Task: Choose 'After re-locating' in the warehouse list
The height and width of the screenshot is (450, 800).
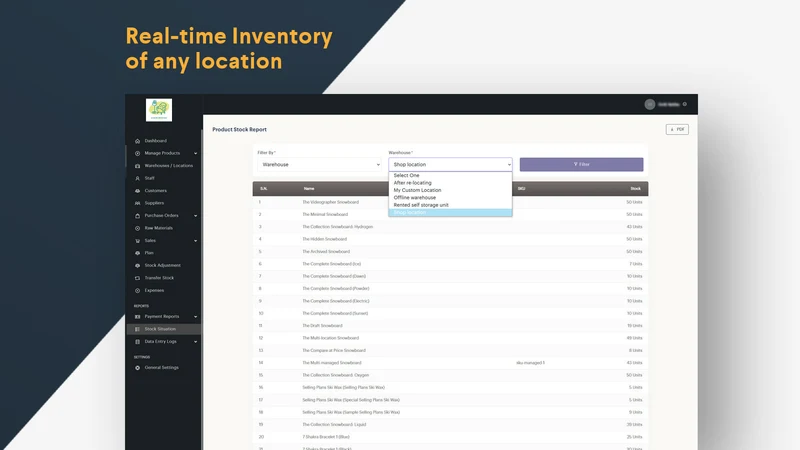Action: pyautogui.click(x=451, y=183)
